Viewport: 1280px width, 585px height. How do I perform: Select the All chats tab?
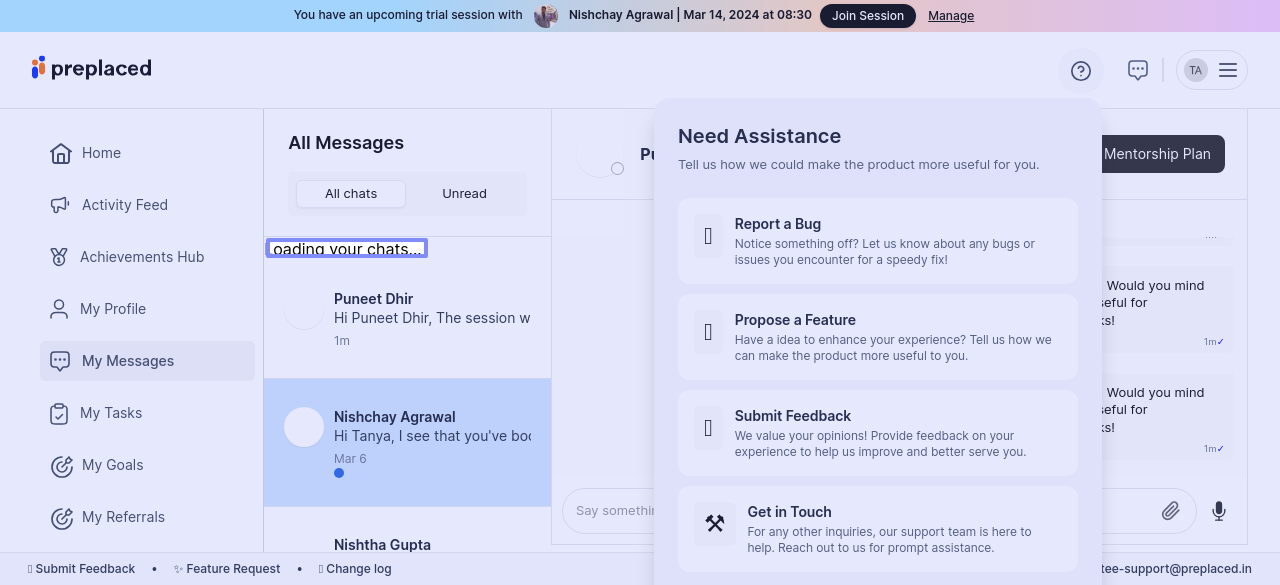[x=351, y=194]
